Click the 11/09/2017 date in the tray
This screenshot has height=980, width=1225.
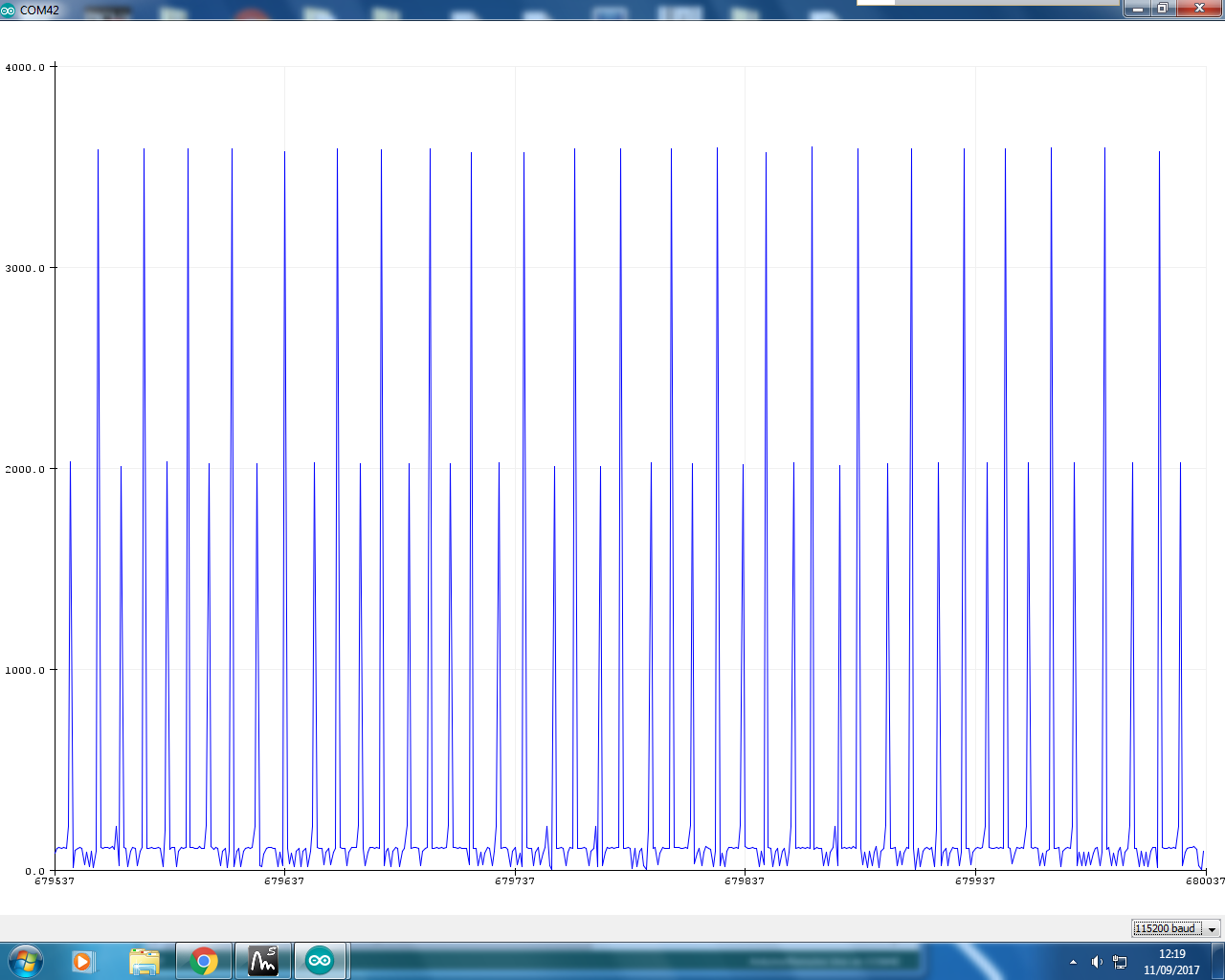[x=1171, y=970]
